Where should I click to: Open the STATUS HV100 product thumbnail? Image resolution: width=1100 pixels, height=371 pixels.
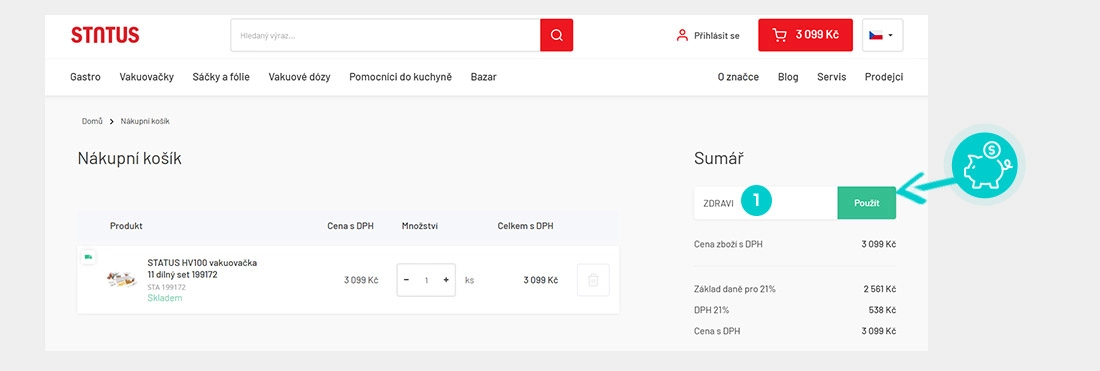point(121,279)
